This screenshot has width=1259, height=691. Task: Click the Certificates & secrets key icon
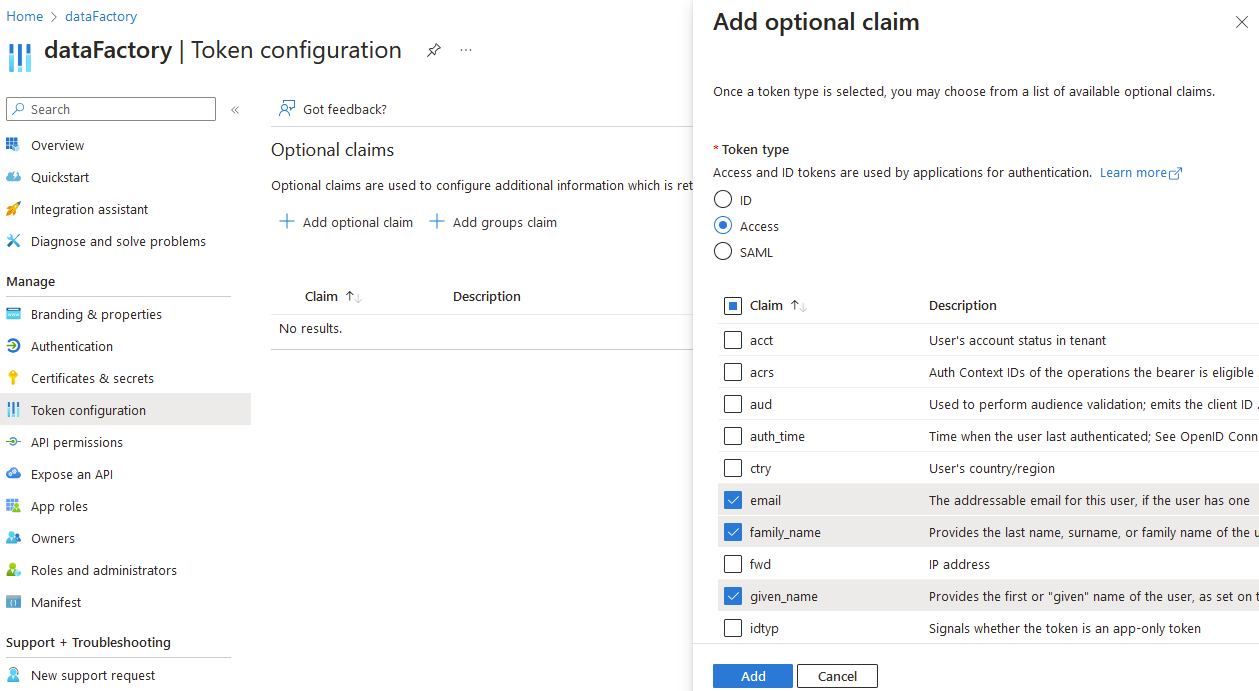[x=13, y=378]
